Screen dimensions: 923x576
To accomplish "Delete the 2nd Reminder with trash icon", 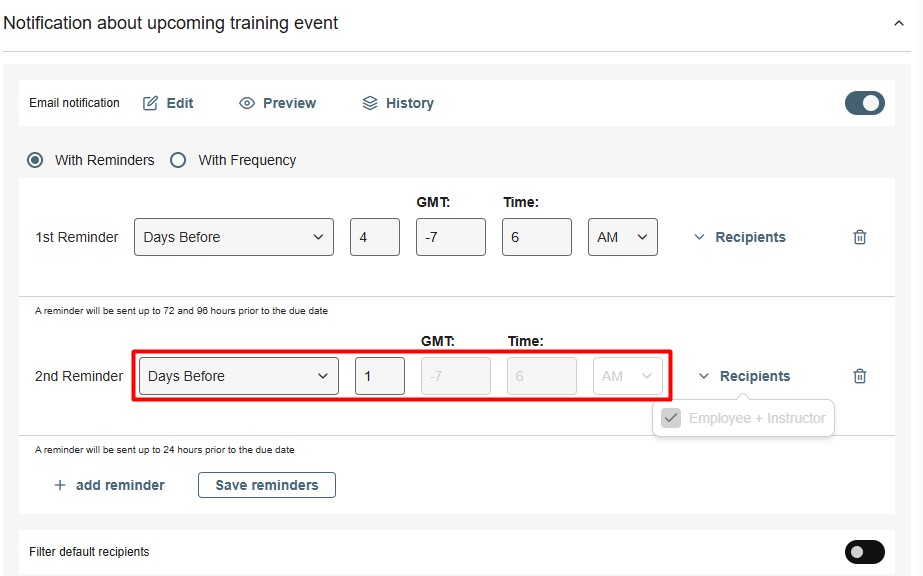I will coord(859,376).
